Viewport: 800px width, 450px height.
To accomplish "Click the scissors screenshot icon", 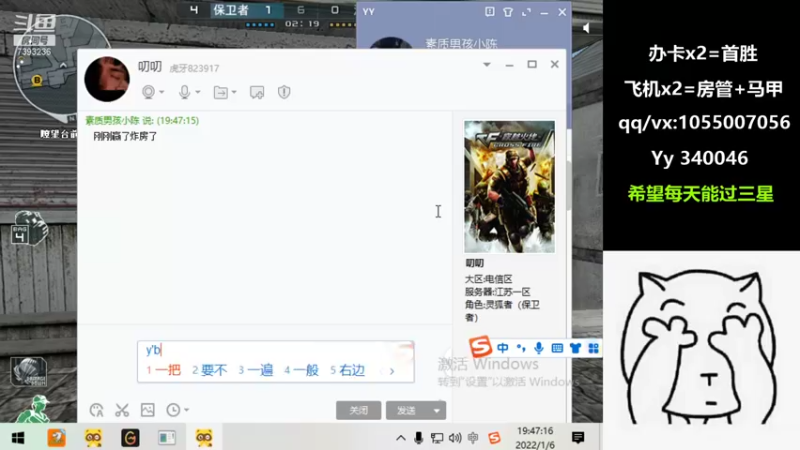I will click(122, 410).
